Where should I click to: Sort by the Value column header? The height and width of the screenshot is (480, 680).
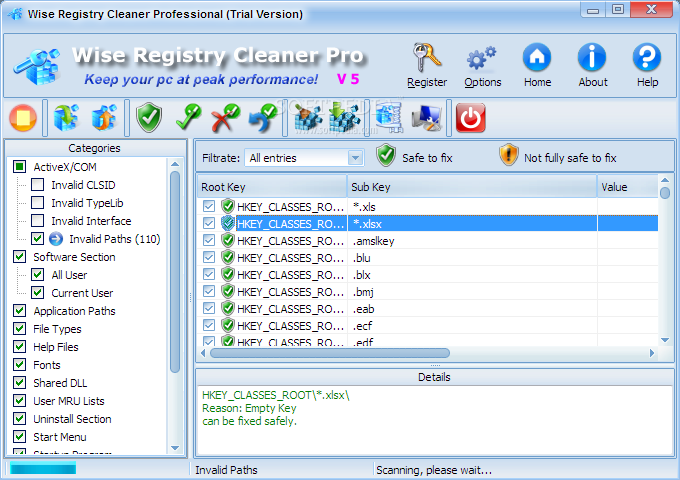point(628,187)
